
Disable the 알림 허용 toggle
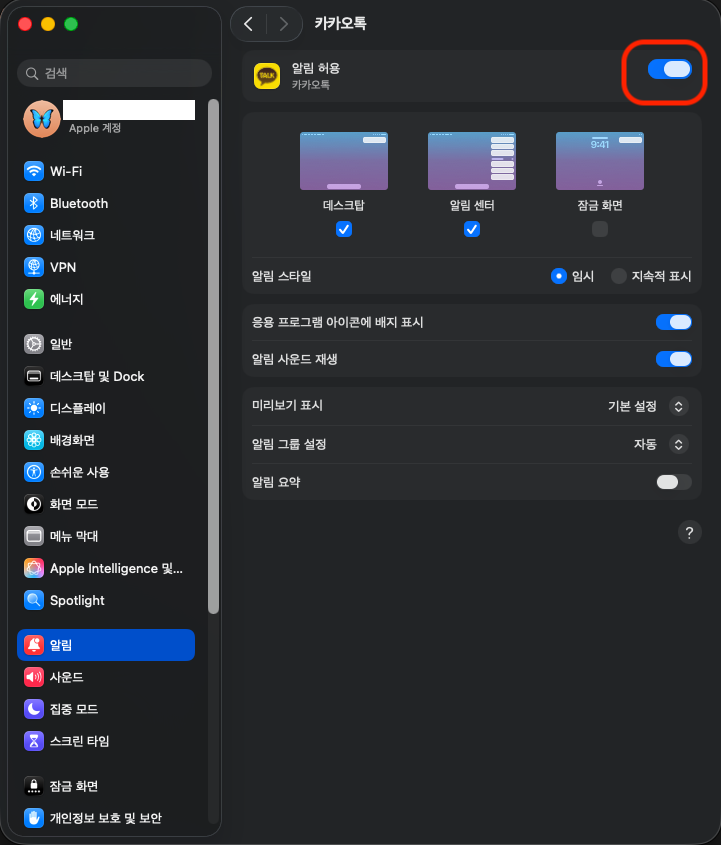click(x=669, y=69)
